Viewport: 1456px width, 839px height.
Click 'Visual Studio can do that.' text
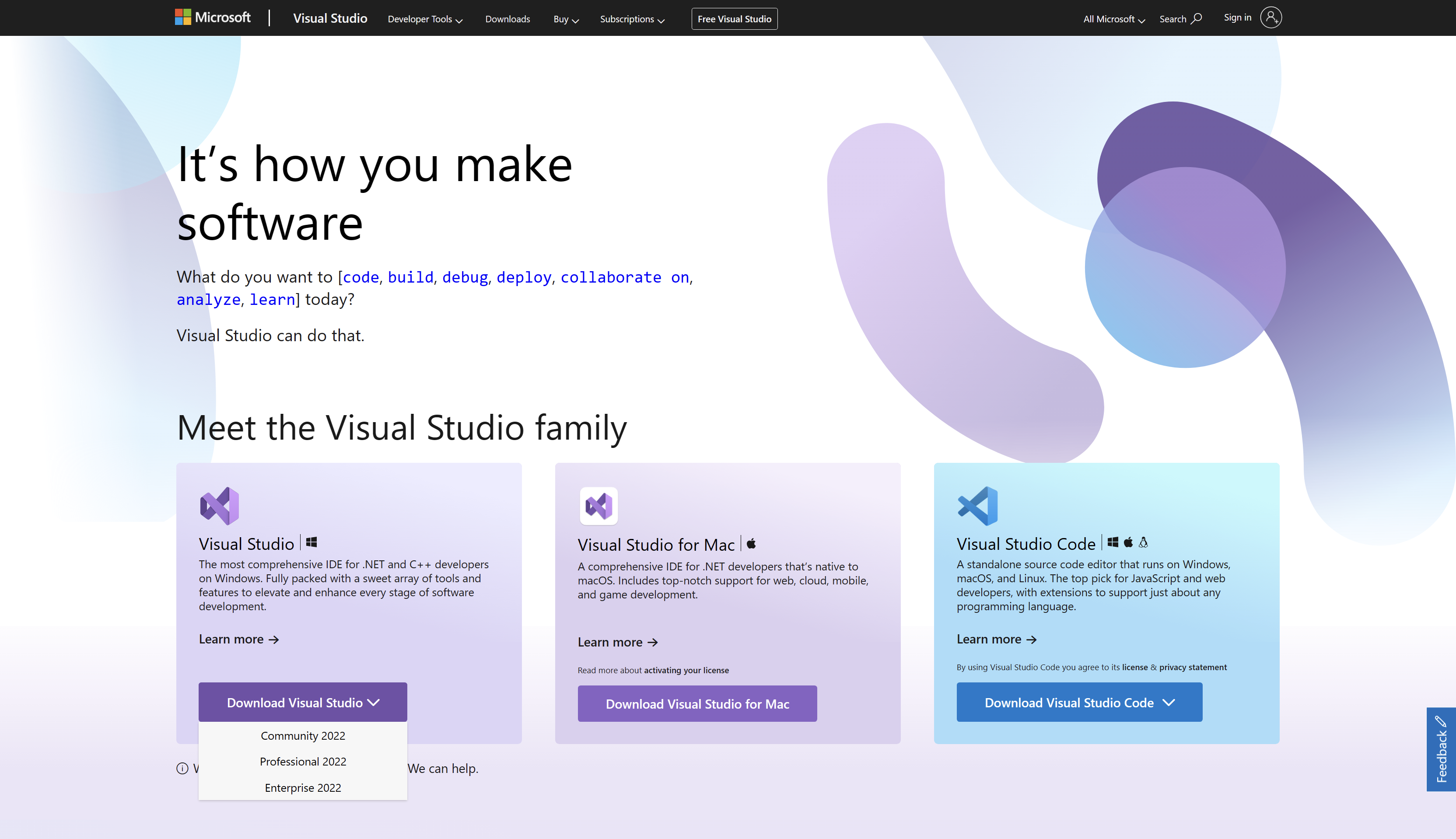[x=270, y=336]
